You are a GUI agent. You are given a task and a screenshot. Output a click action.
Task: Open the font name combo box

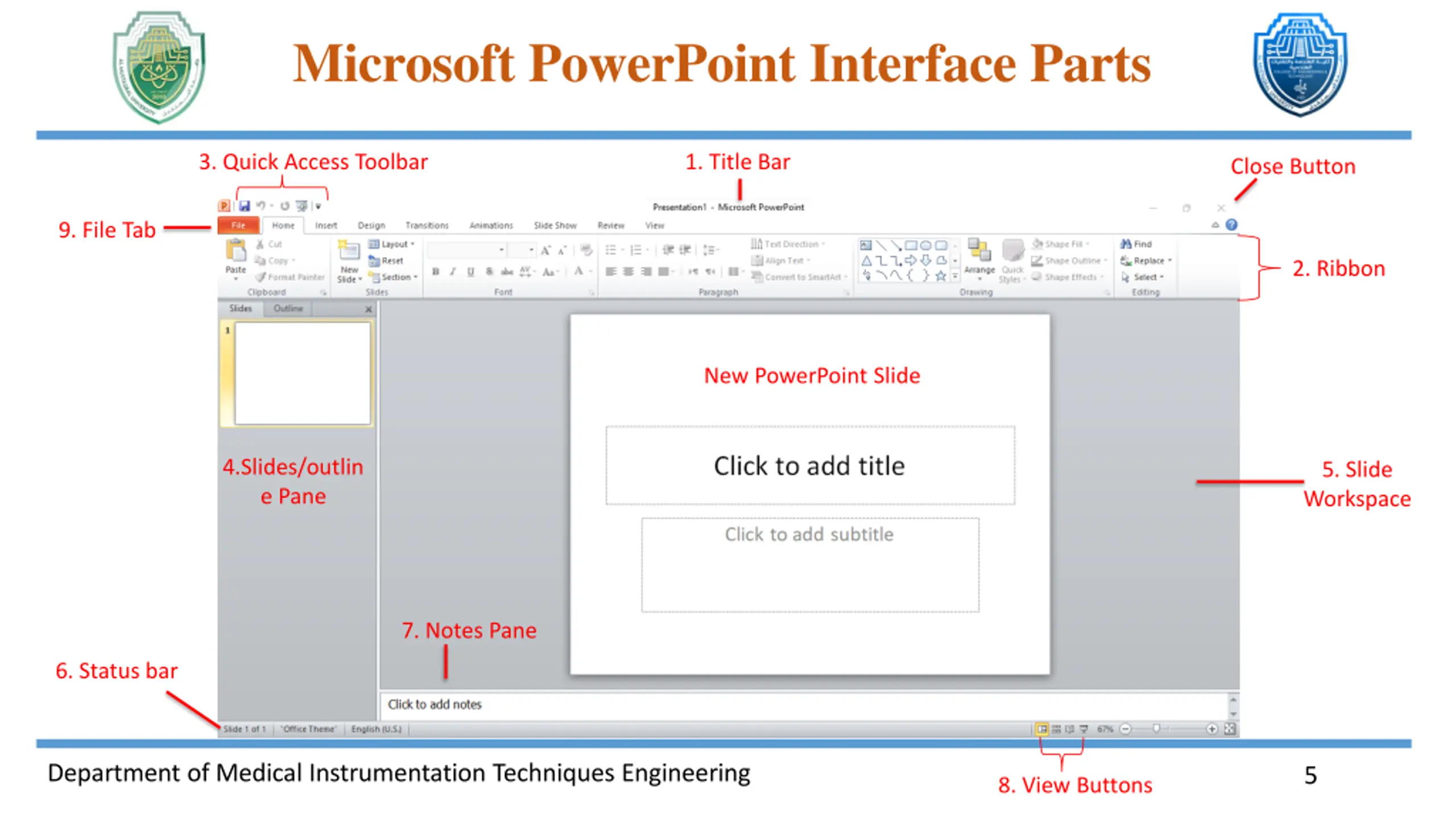pyautogui.click(x=466, y=250)
